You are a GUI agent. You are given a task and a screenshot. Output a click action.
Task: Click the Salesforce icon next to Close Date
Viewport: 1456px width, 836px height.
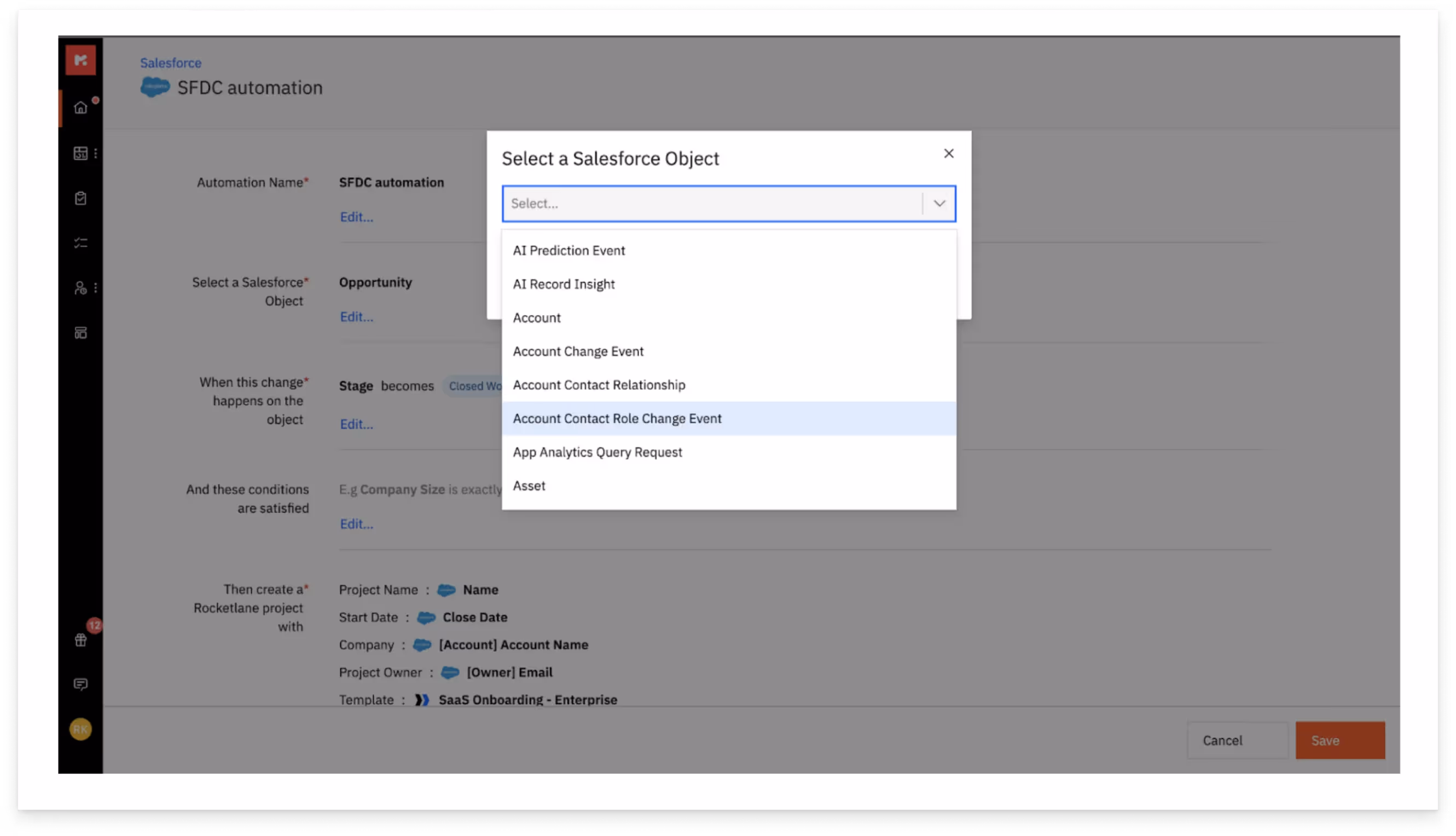click(426, 617)
